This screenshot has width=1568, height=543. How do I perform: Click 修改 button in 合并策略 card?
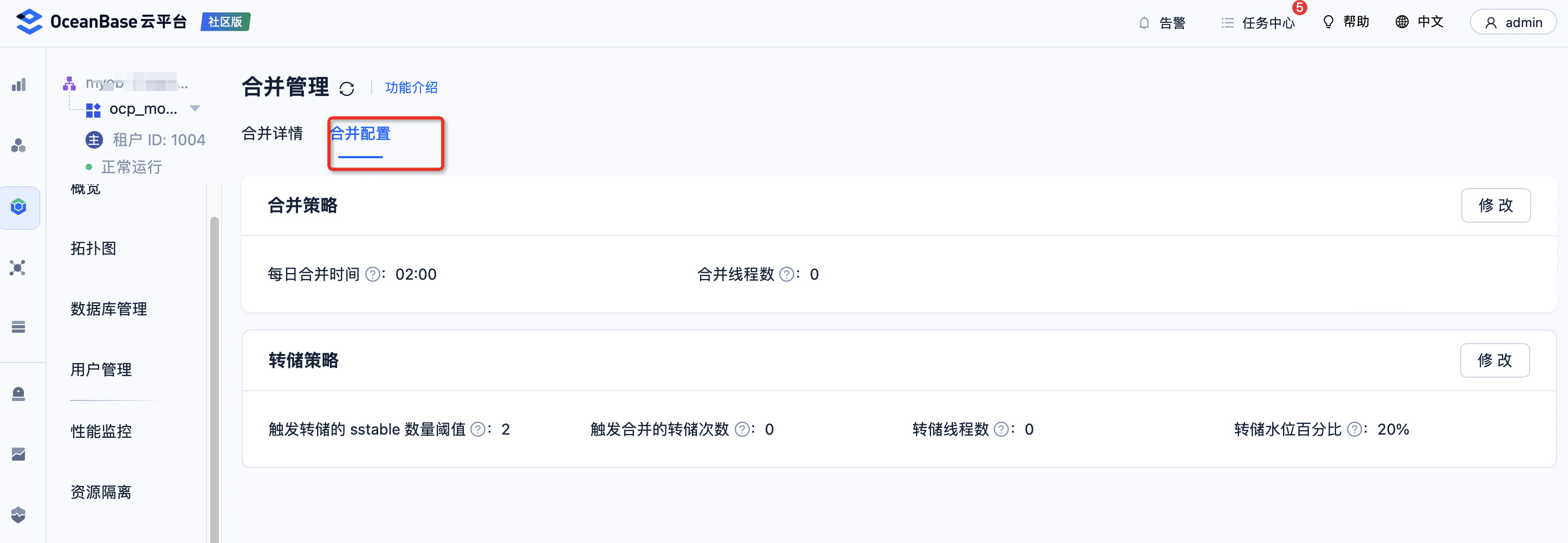coord(1495,206)
